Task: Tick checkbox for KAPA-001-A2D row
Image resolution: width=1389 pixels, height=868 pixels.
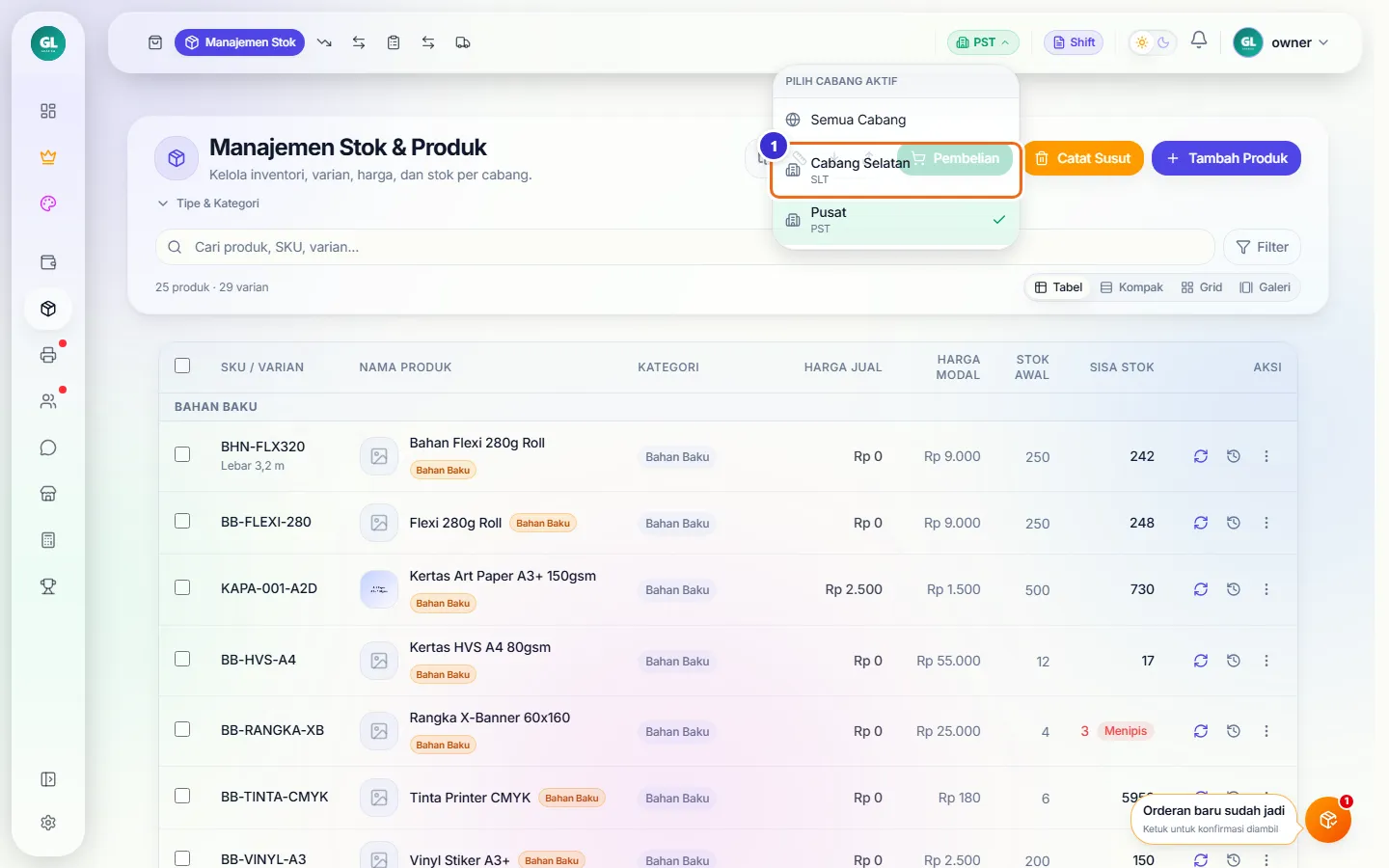Action: pyautogui.click(x=182, y=587)
